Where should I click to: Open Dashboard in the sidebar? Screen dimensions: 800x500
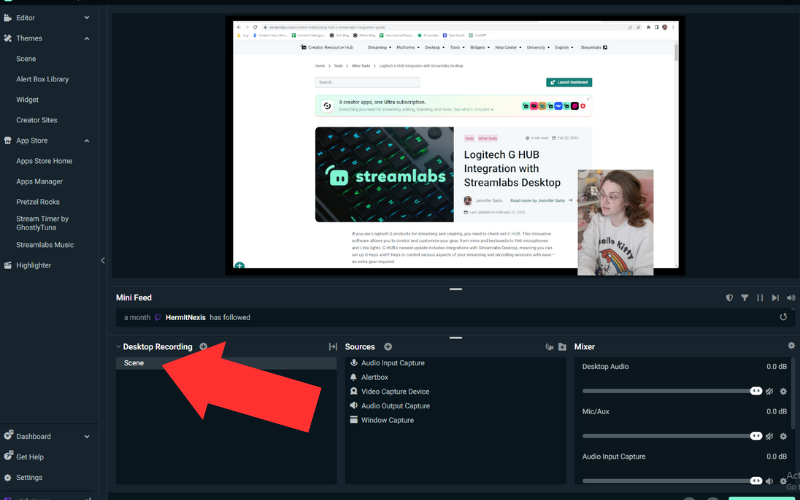(x=33, y=436)
